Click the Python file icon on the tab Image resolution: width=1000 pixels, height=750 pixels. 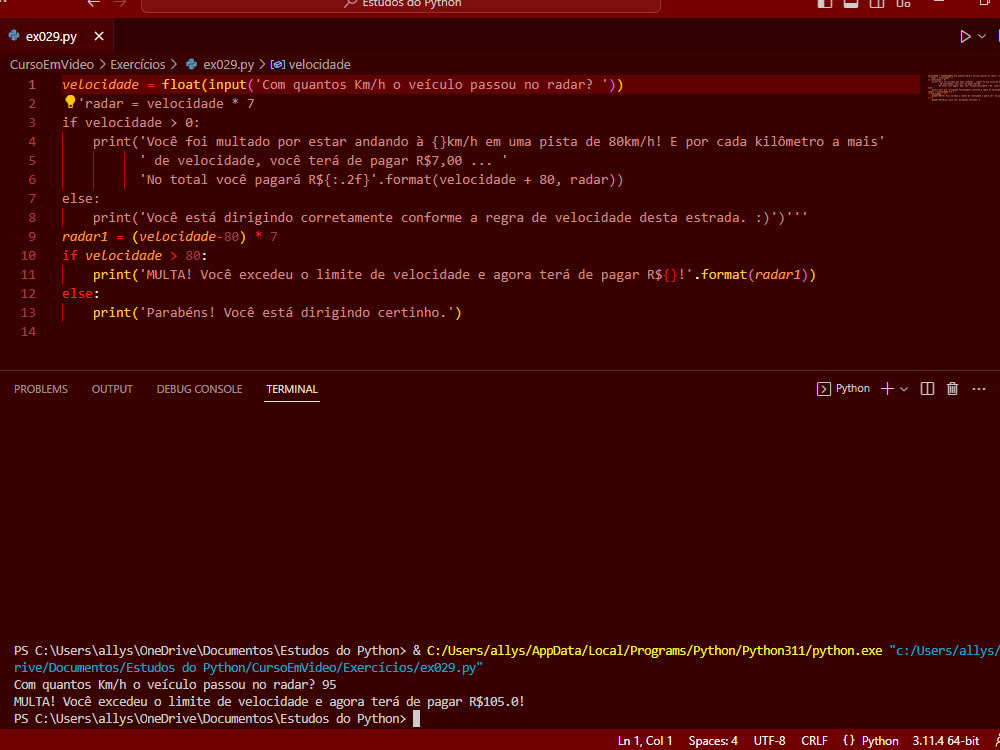pyautogui.click(x=13, y=36)
